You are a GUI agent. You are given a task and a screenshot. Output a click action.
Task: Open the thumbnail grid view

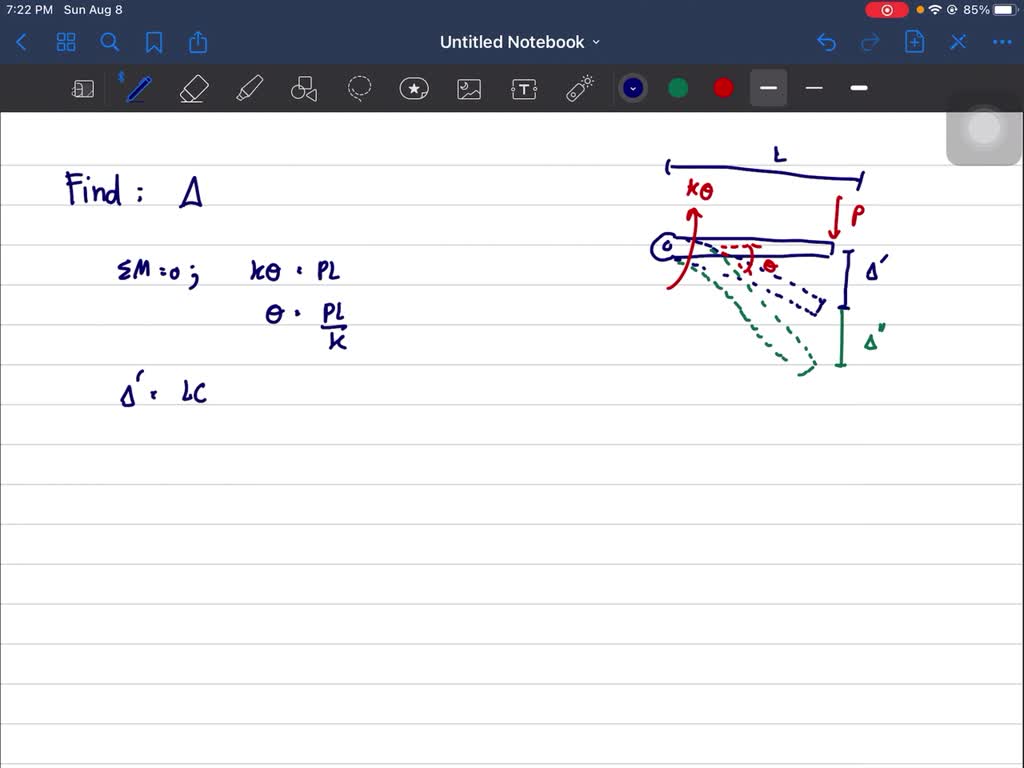click(66, 42)
